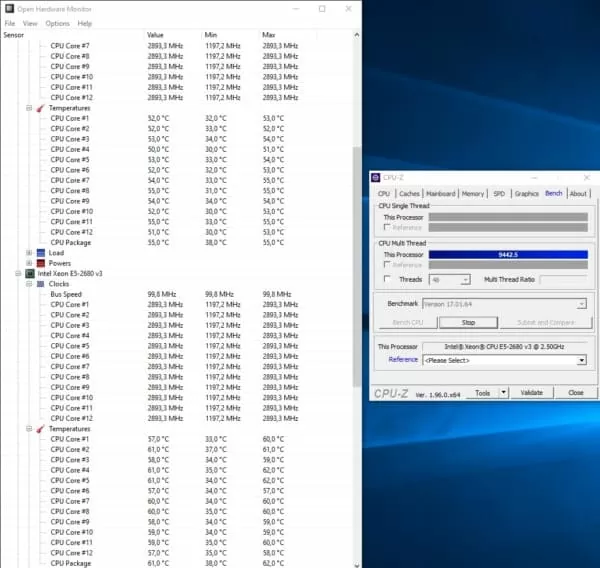
Task: Click the Sensor column header
Action: tap(72, 35)
